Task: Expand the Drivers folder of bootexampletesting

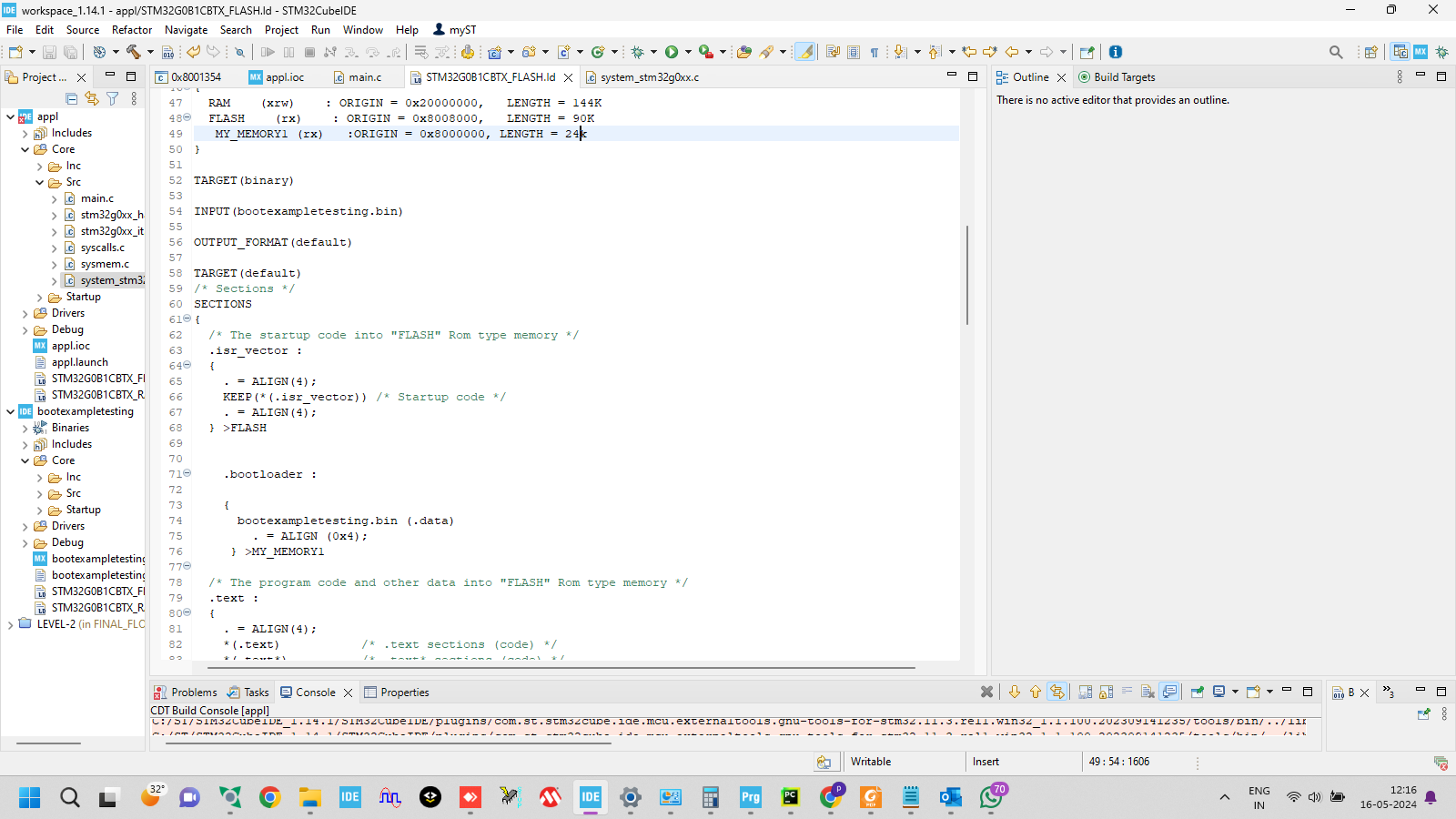Action: tap(25, 525)
